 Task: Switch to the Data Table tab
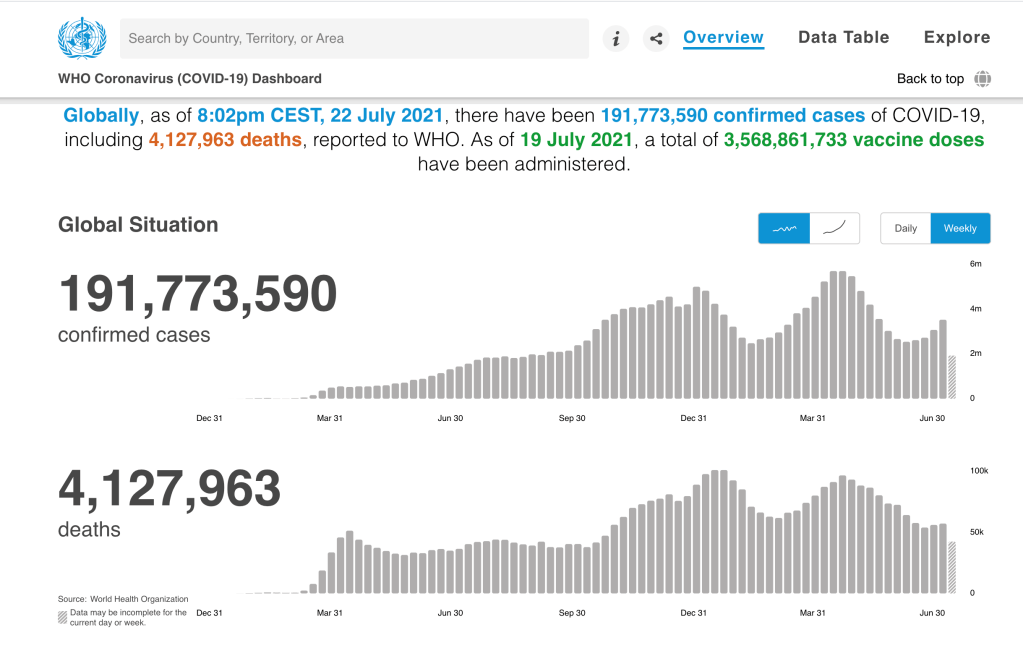tap(843, 38)
